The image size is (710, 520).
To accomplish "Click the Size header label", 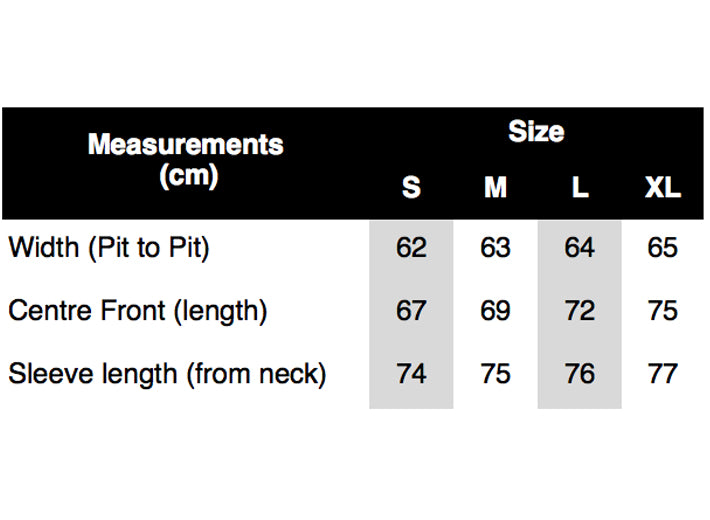I will [536, 131].
